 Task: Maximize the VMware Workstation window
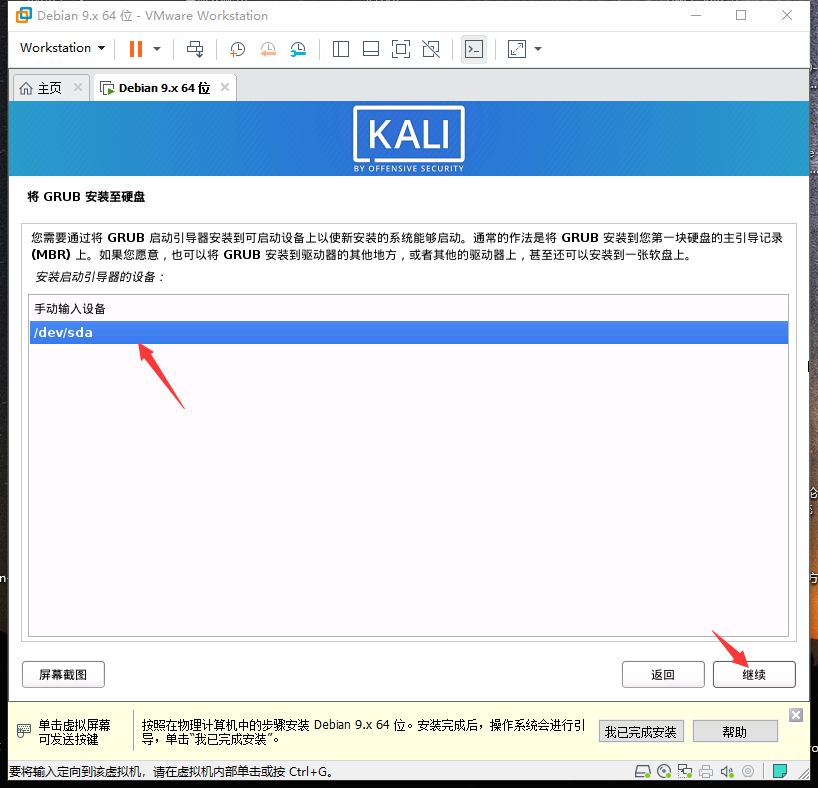(x=741, y=15)
